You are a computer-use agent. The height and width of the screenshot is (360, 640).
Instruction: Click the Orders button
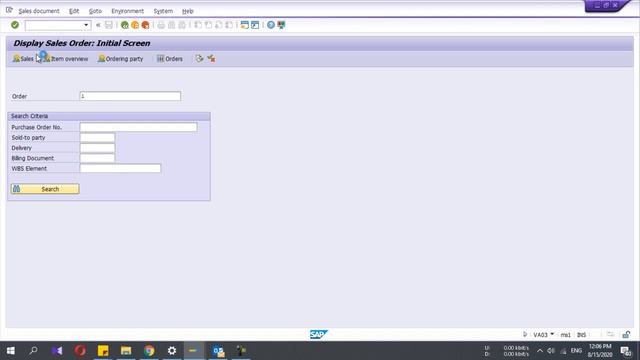(169, 59)
